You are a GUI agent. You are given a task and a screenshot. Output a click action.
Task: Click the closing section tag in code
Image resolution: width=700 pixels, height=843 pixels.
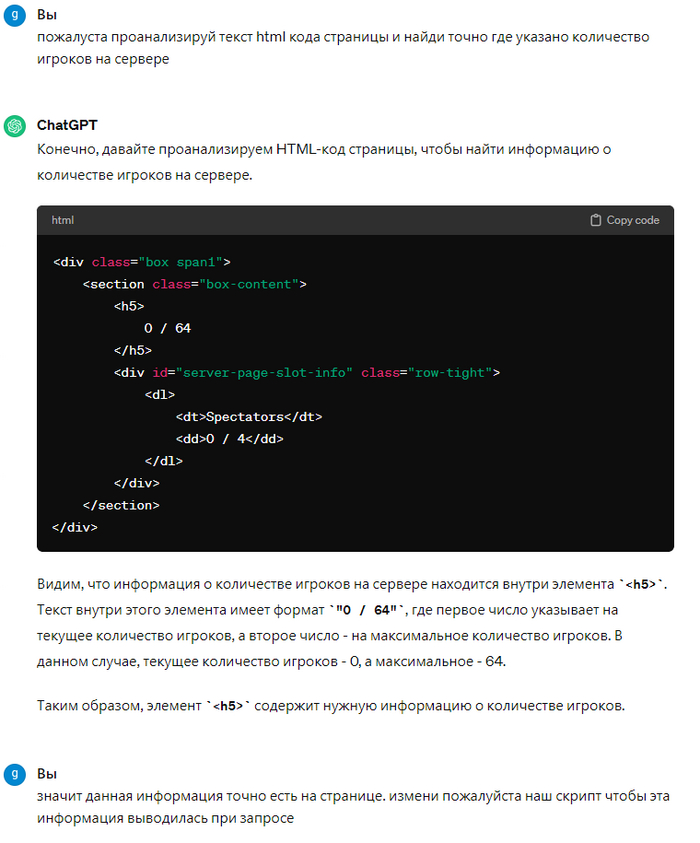[x=121, y=504]
